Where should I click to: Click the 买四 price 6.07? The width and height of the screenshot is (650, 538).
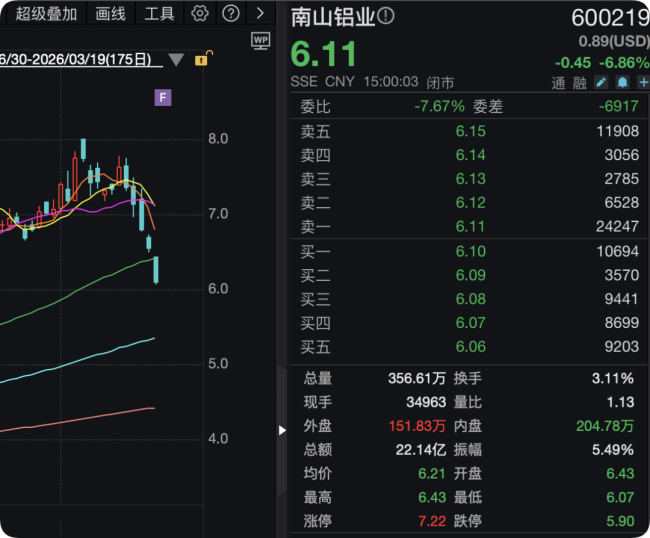point(471,323)
